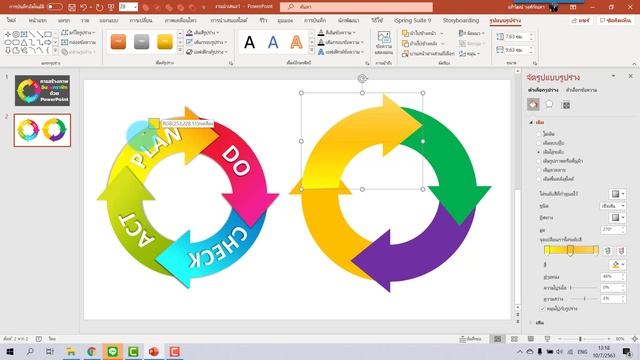Open the gradient Type dropdown
The image size is (640, 360).
613,206
